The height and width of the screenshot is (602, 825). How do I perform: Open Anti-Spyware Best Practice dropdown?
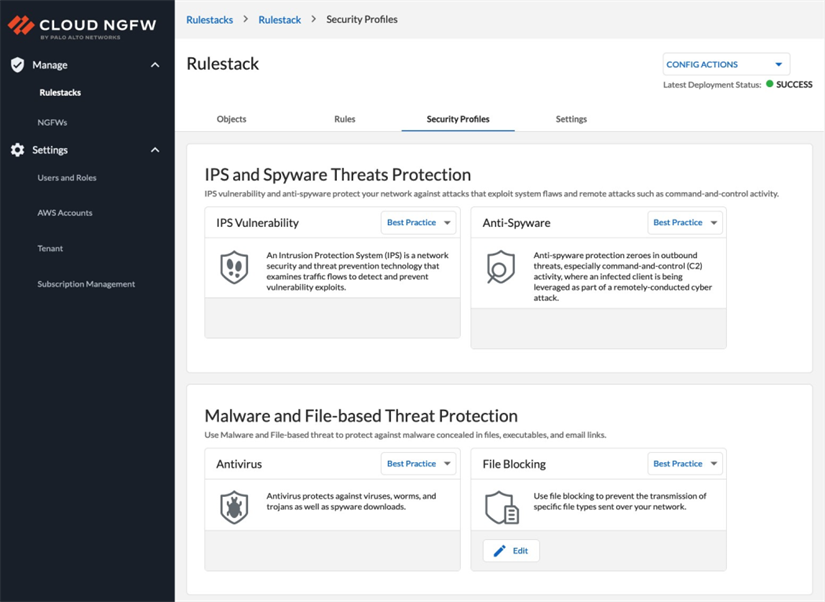click(x=685, y=223)
